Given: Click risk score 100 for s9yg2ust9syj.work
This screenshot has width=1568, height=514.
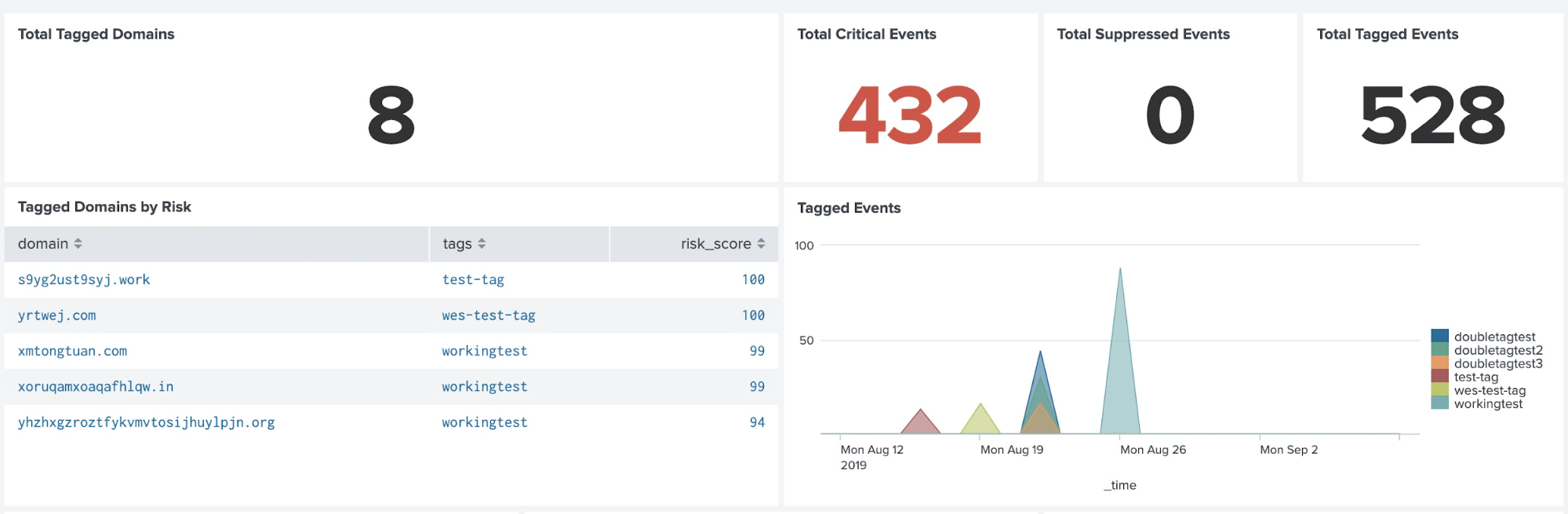Looking at the screenshot, I should pyautogui.click(x=753, y=279).
